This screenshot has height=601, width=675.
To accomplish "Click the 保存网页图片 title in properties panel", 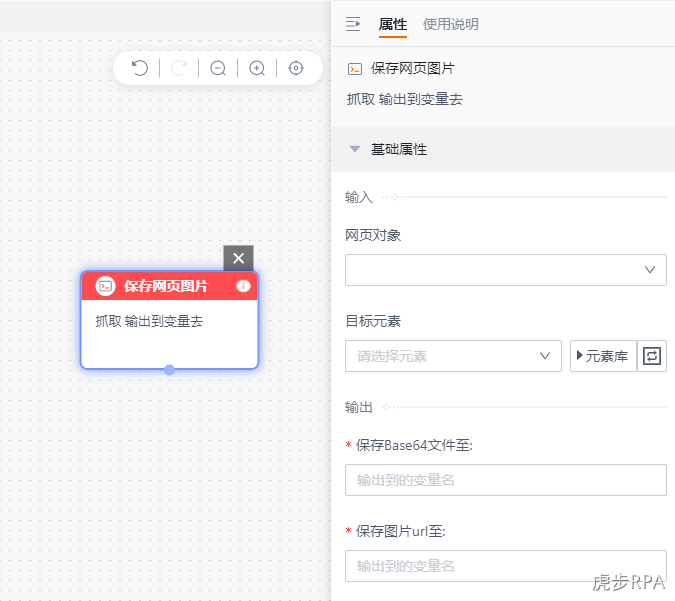I will 412,68.
